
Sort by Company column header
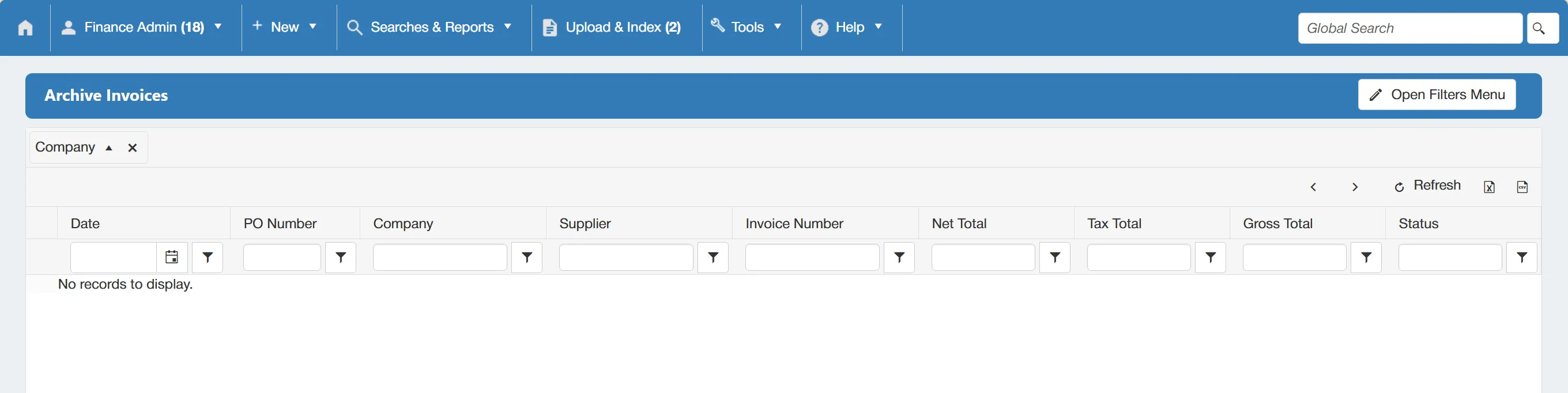403,223
